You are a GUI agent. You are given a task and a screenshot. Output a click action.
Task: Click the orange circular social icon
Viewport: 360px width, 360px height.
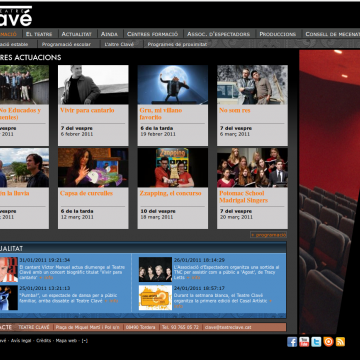pos(328,342)
